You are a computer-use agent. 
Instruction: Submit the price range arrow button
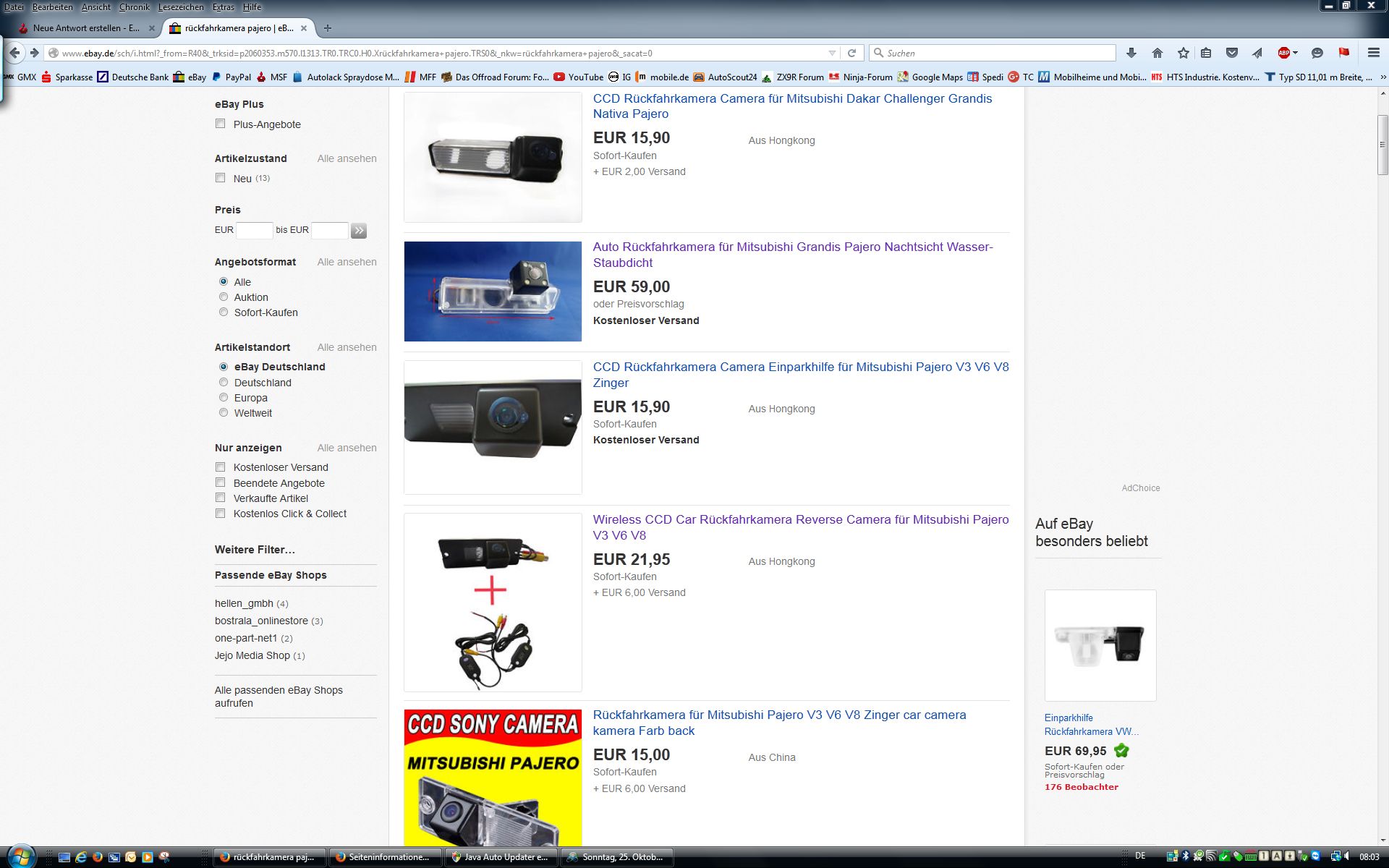pos(359,231)
